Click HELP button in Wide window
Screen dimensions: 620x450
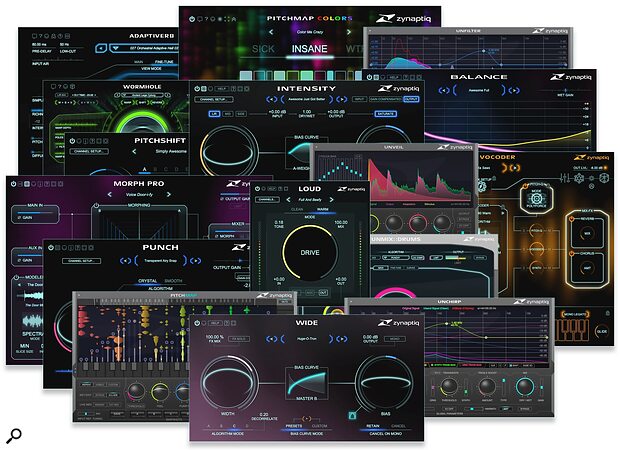coord(215,323)
